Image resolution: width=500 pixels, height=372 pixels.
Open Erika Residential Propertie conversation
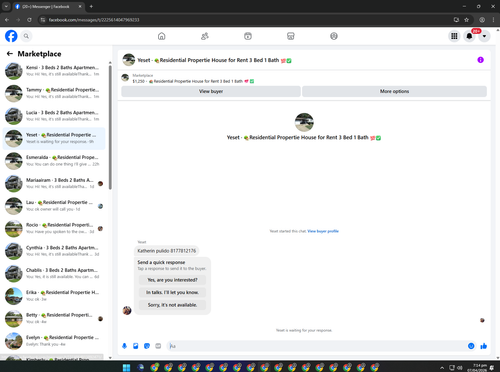54,296
